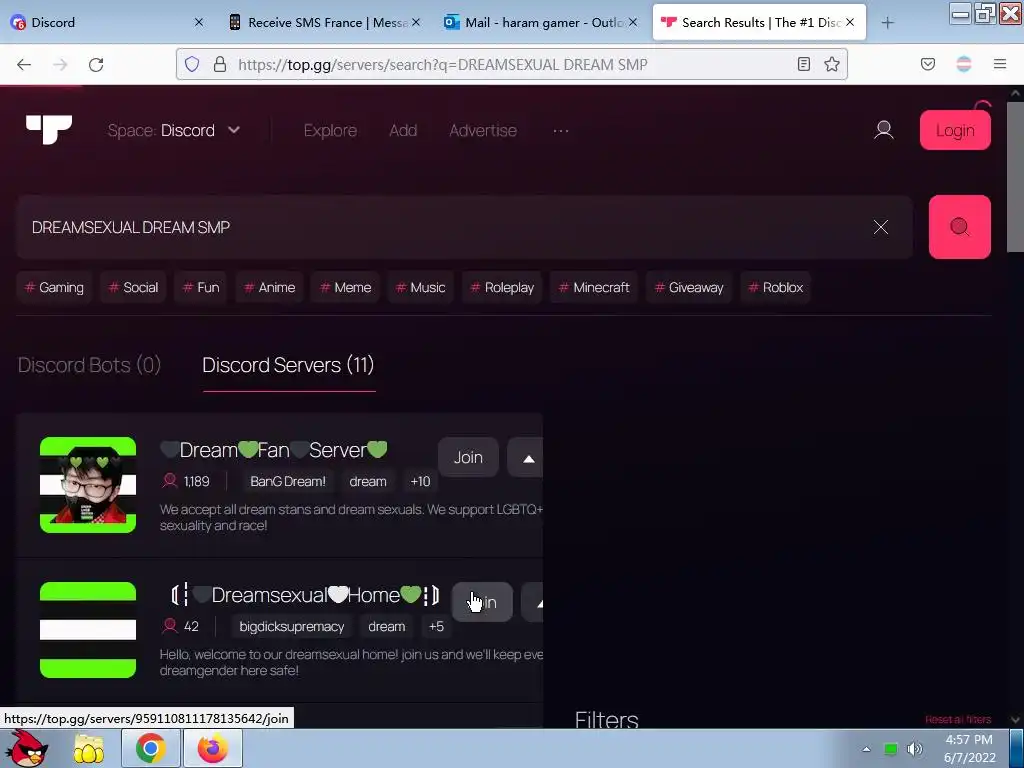Select the #Anime tag
This screenshot has width=1024, height=768.
click(x=269, y=287)
